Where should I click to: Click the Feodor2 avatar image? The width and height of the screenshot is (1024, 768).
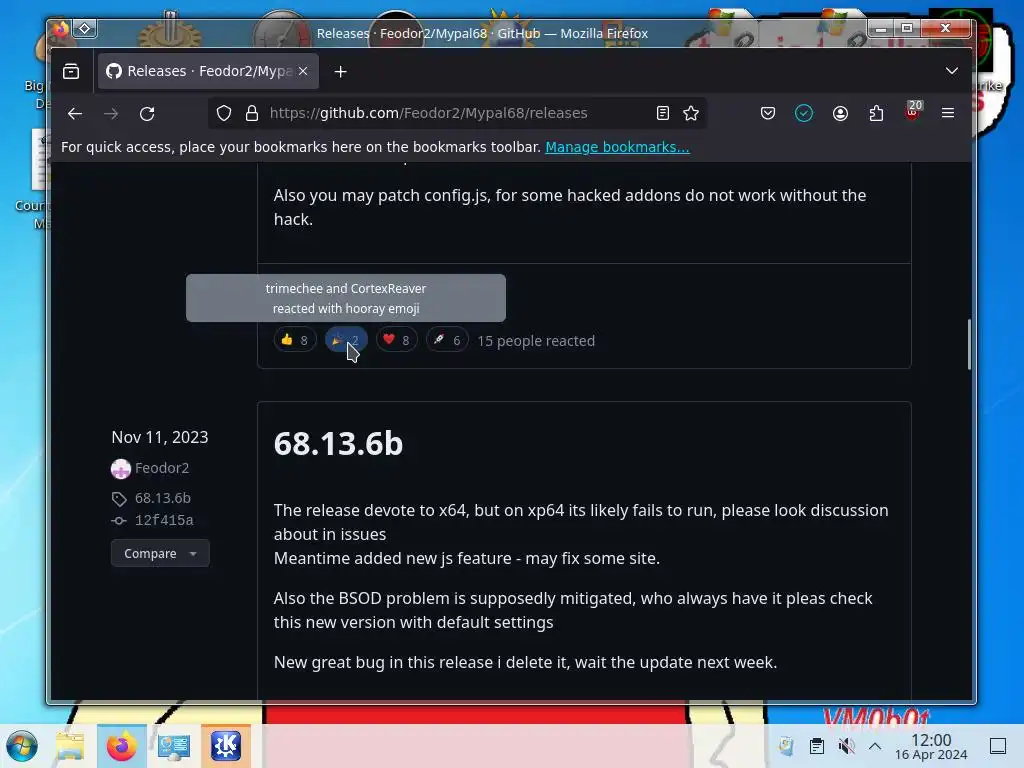[121, 469]
